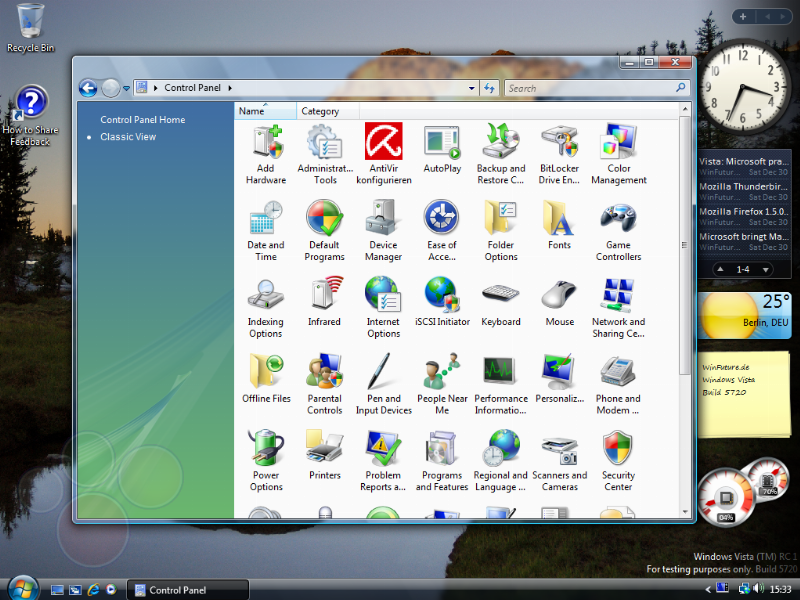Open Folder Options
This screenshot has height=600, width=800.
(501, 231)
